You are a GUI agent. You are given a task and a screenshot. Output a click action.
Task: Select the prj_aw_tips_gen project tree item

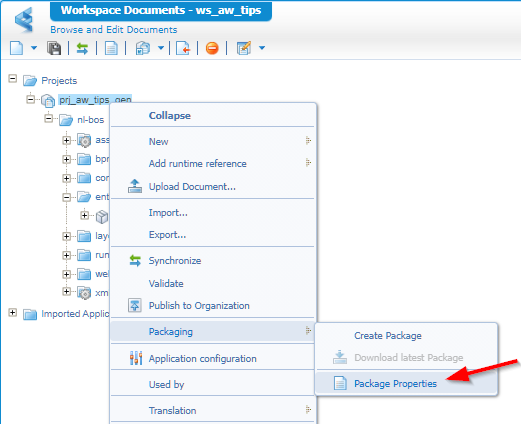click(x=95, y=99)
